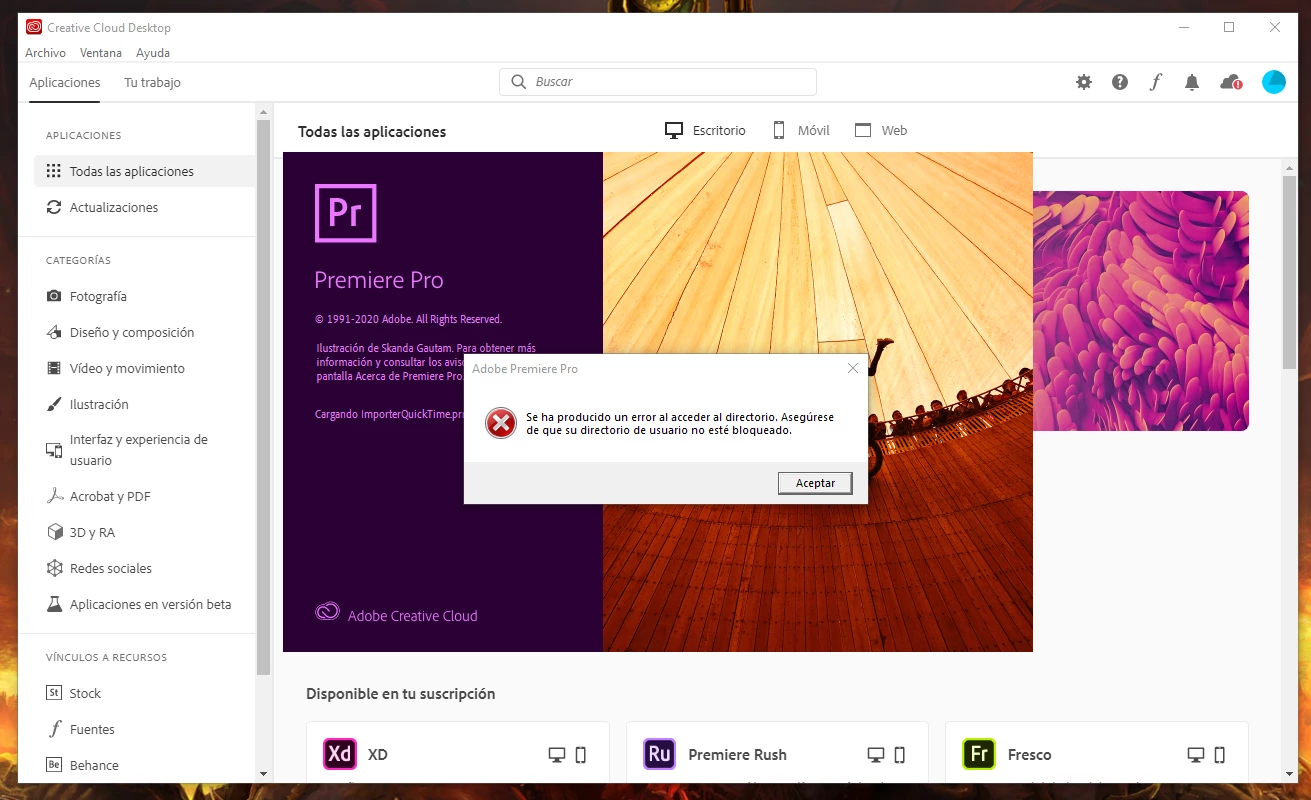Click the Buscar search field
This screenshot has width=1311, height=800.
(658, 82)
